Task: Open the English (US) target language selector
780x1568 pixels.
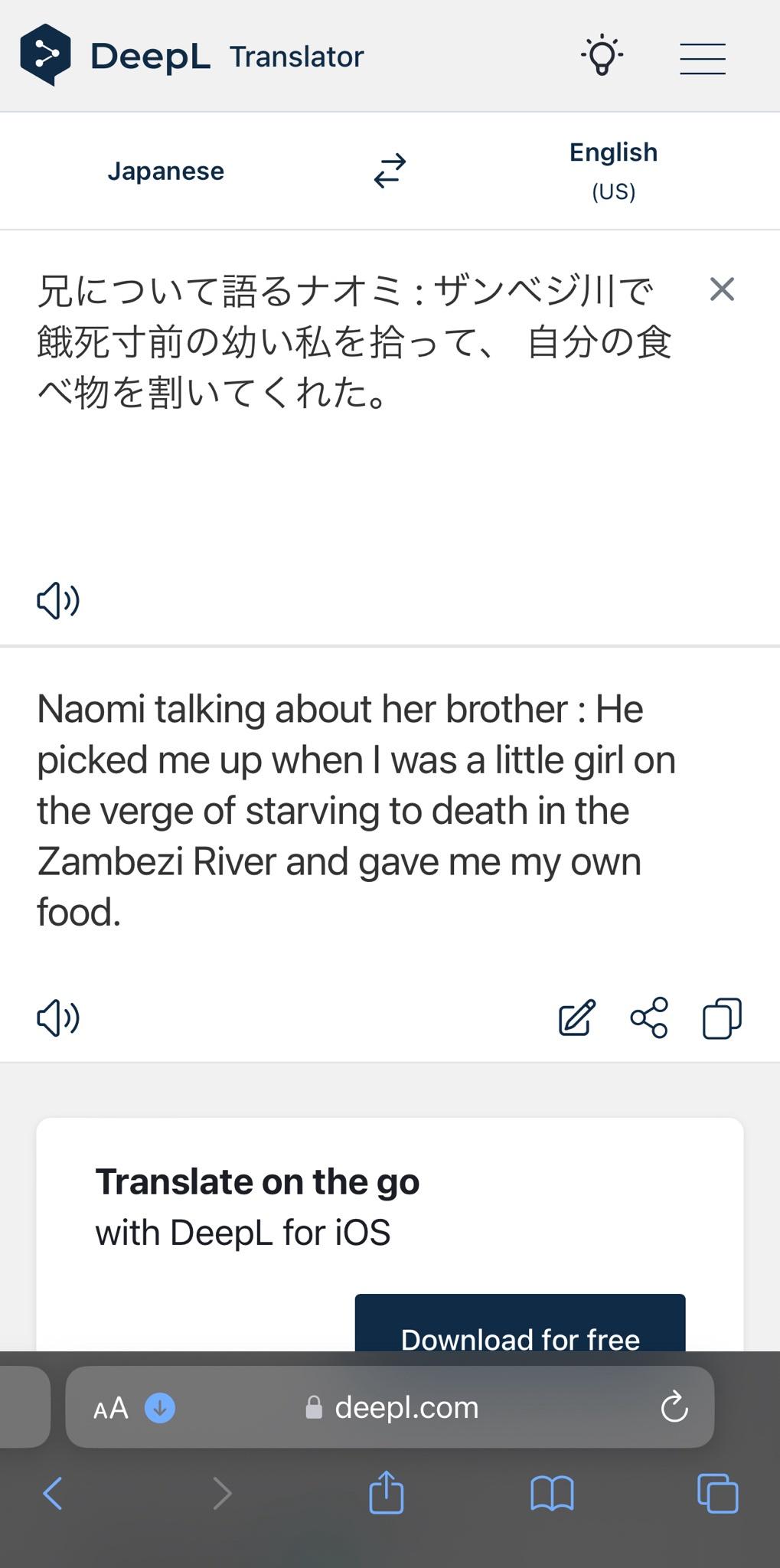Action: click(x=613, y=171)
